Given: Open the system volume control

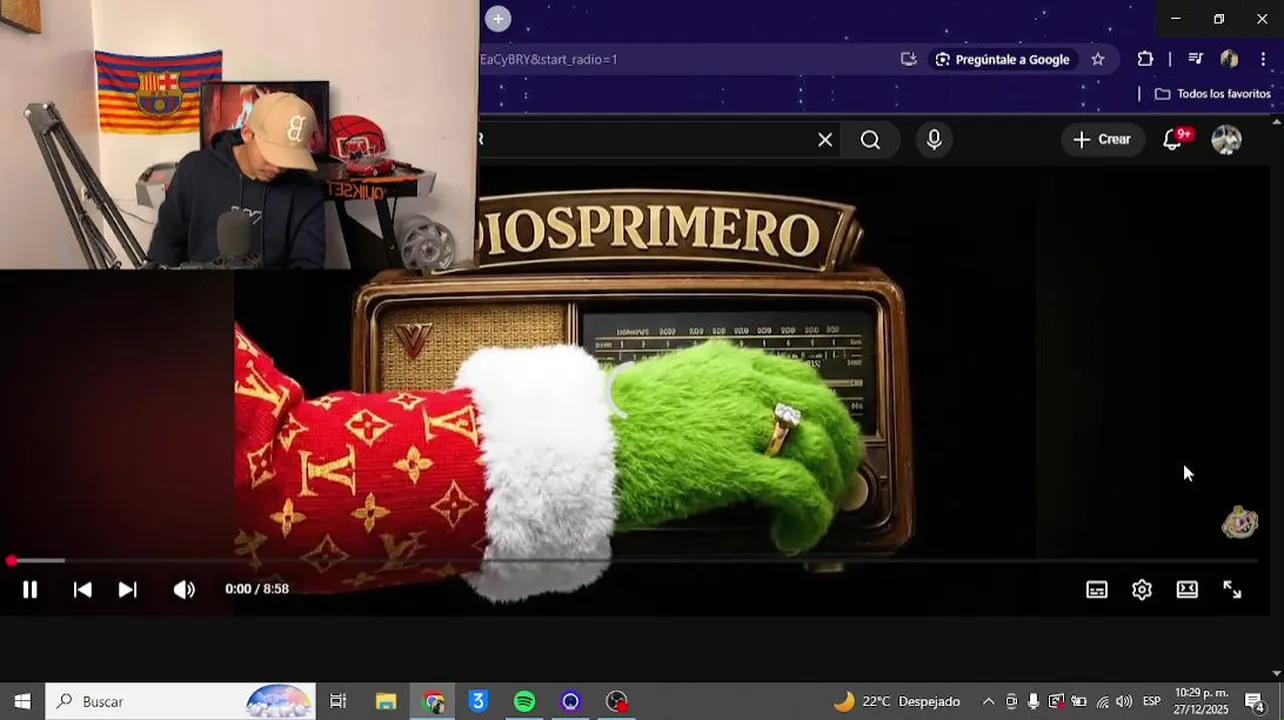Looking at the screenshot, I should coord(1124,701).
